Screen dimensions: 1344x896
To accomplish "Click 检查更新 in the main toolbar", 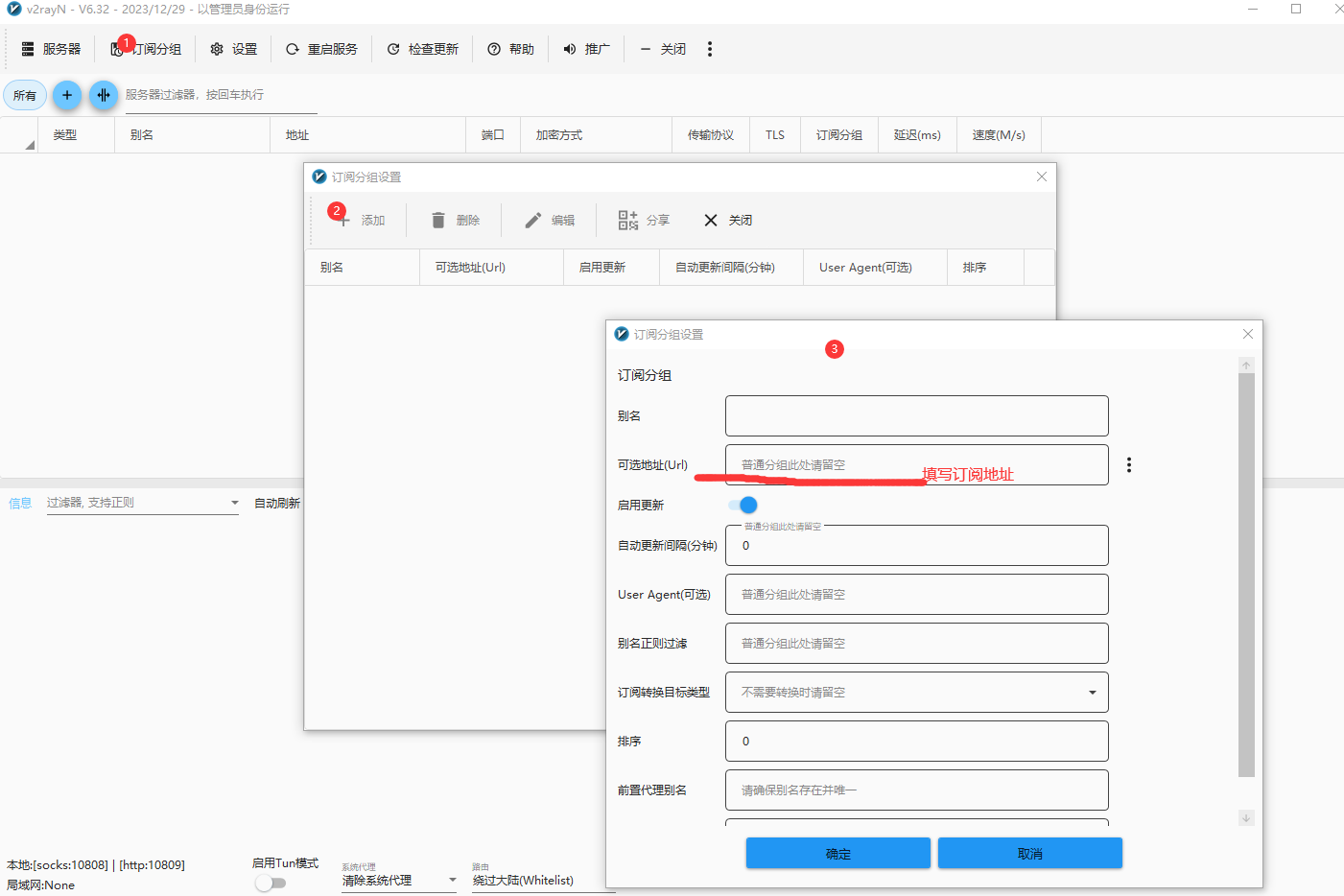I will point(422,49).
